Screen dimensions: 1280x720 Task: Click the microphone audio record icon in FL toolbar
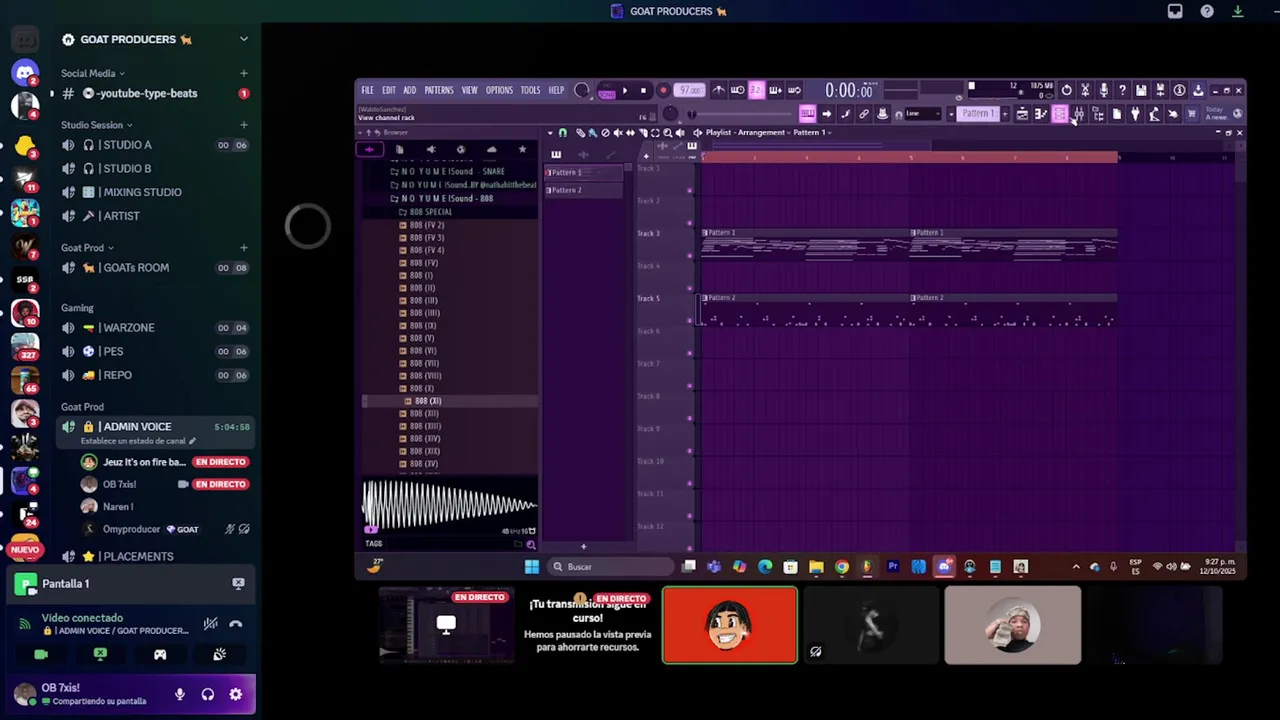[1104, 90]
